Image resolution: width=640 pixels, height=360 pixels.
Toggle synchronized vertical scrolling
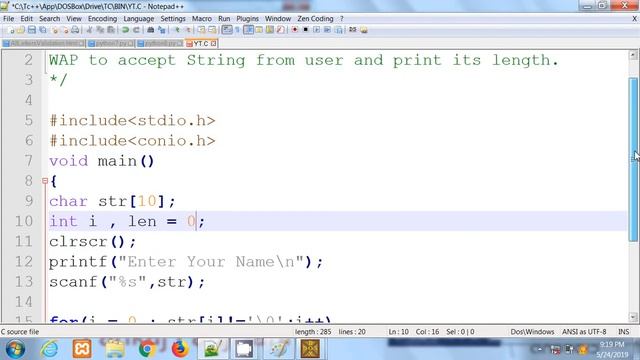[x=202, y=30]
